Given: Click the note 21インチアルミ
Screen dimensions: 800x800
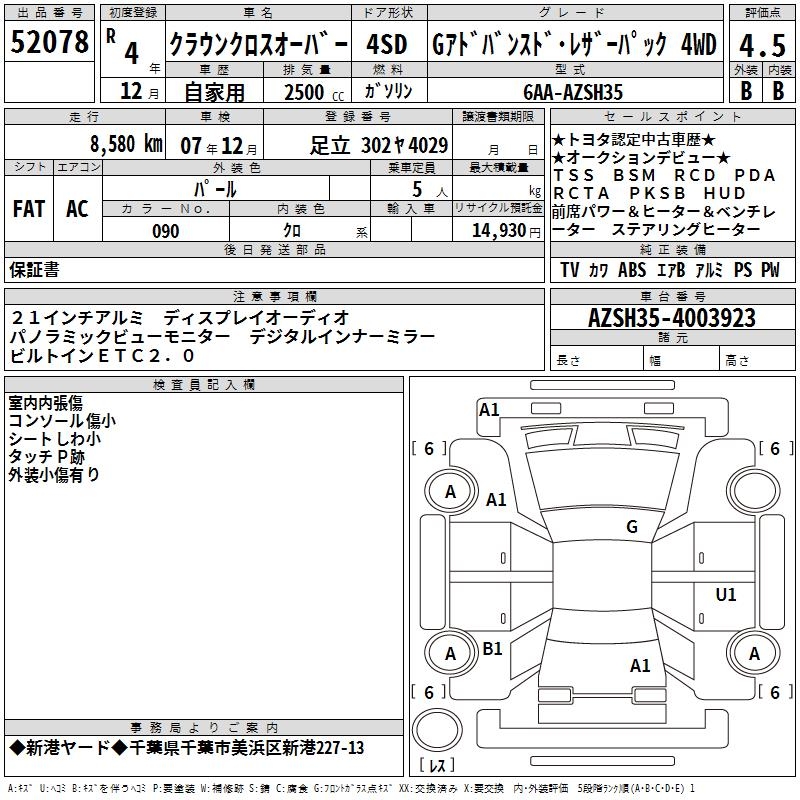Looking at the screenshot, I should click(77, 318).
